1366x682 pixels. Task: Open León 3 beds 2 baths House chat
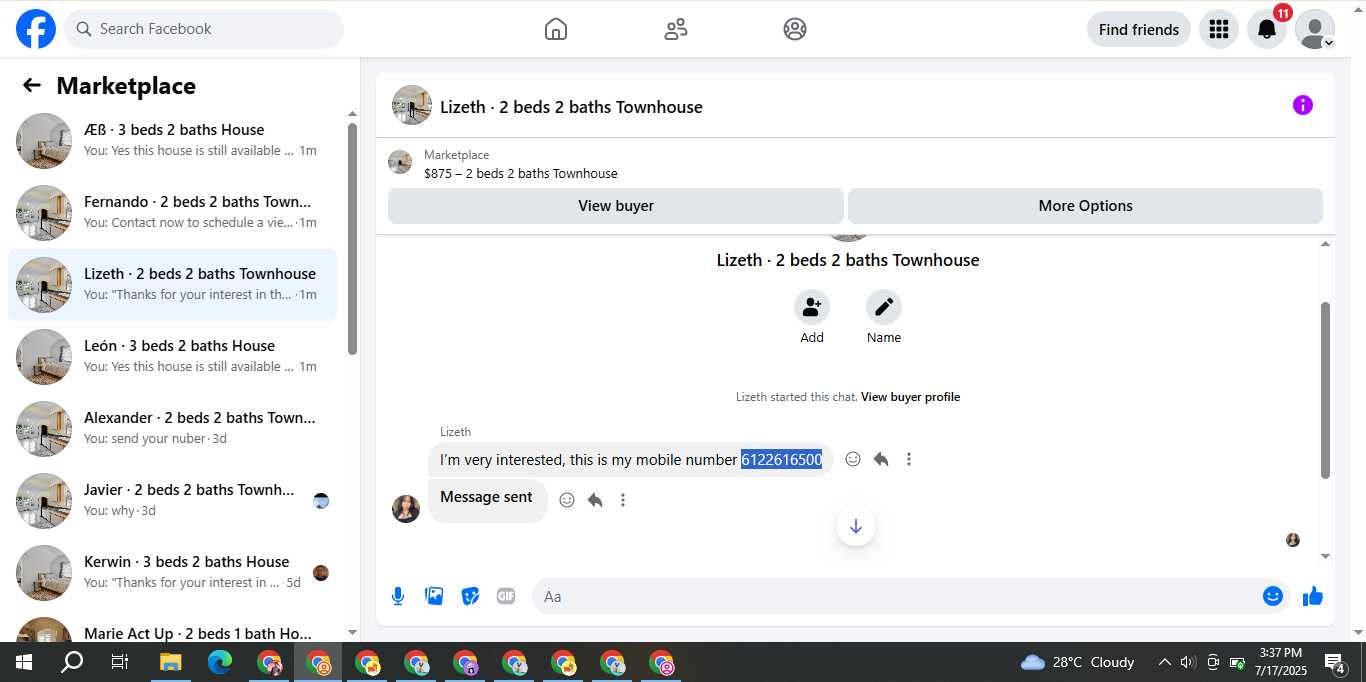click(172, 357)
